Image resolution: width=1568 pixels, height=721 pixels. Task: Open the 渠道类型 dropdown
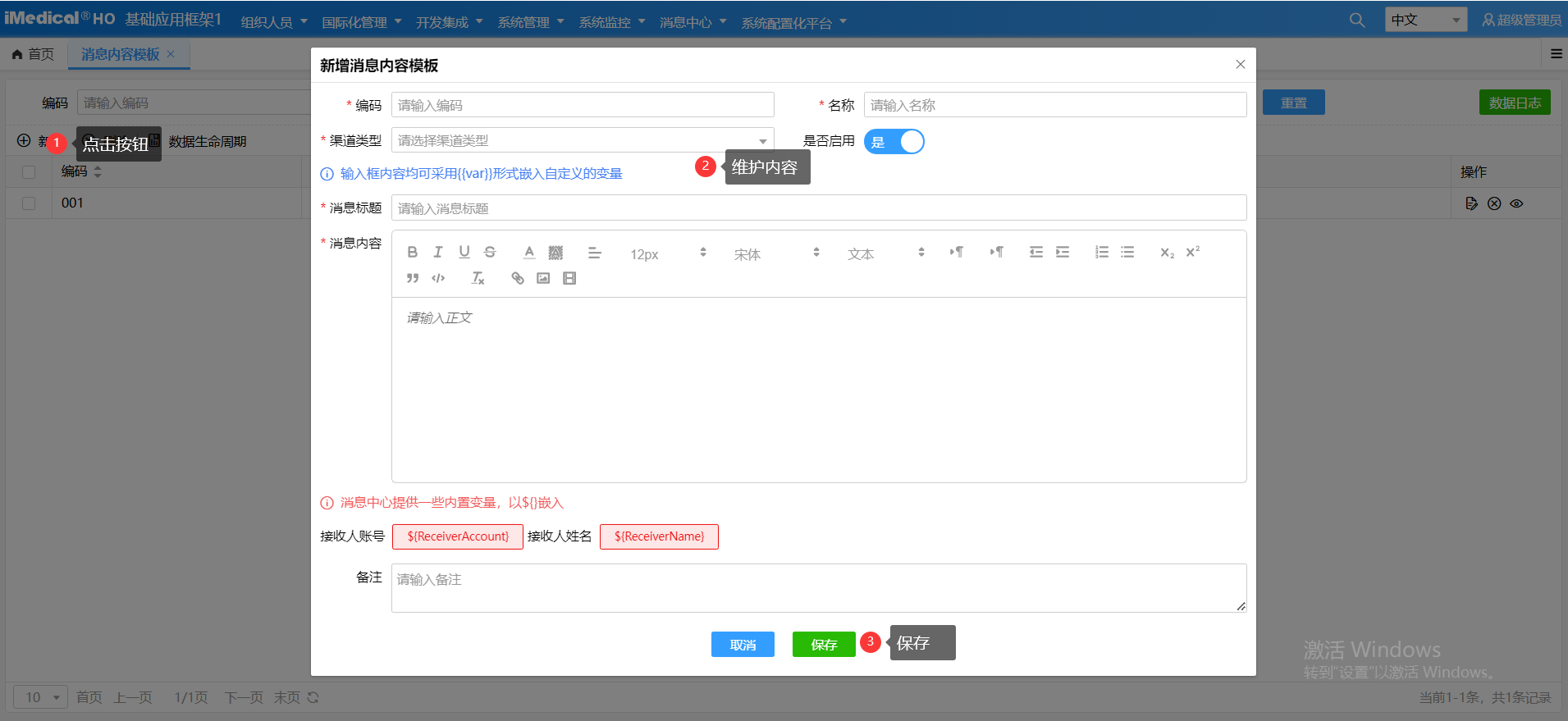583,141
